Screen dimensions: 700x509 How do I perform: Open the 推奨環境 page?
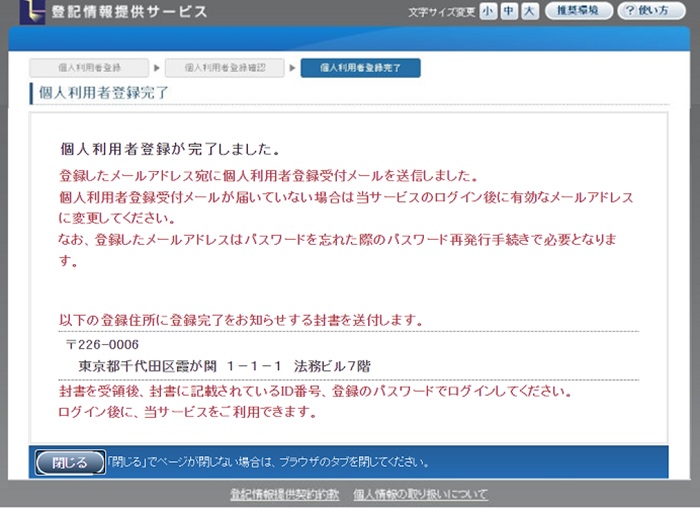(x=579, y=11)
